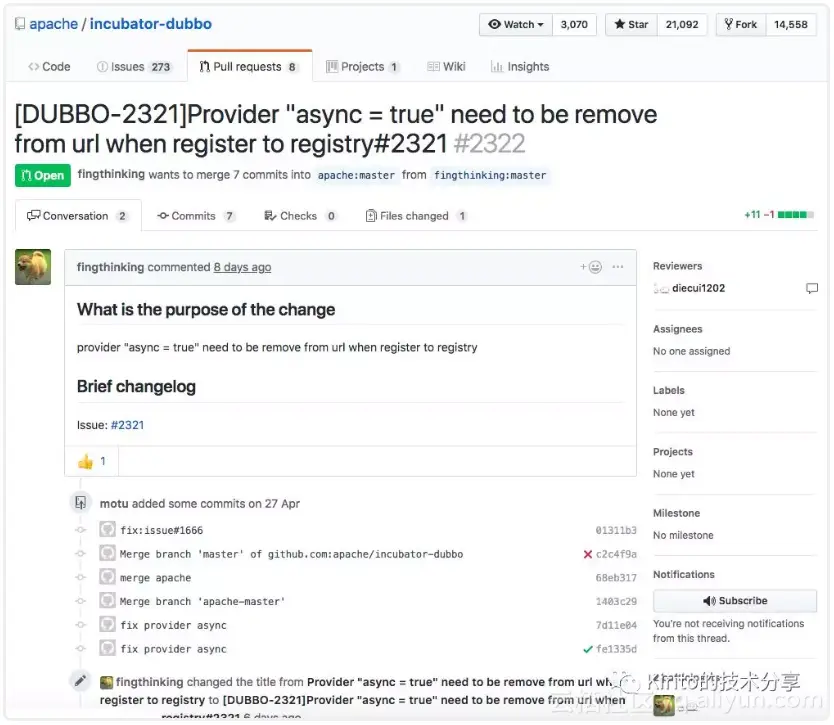834x725 pixels.
Task: Open commit hash 01311b3
Action: (x=616, y=530)
